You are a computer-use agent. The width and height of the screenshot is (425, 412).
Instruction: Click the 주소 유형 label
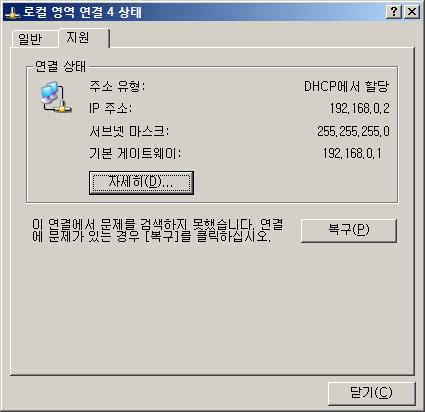tap(117, 86)
